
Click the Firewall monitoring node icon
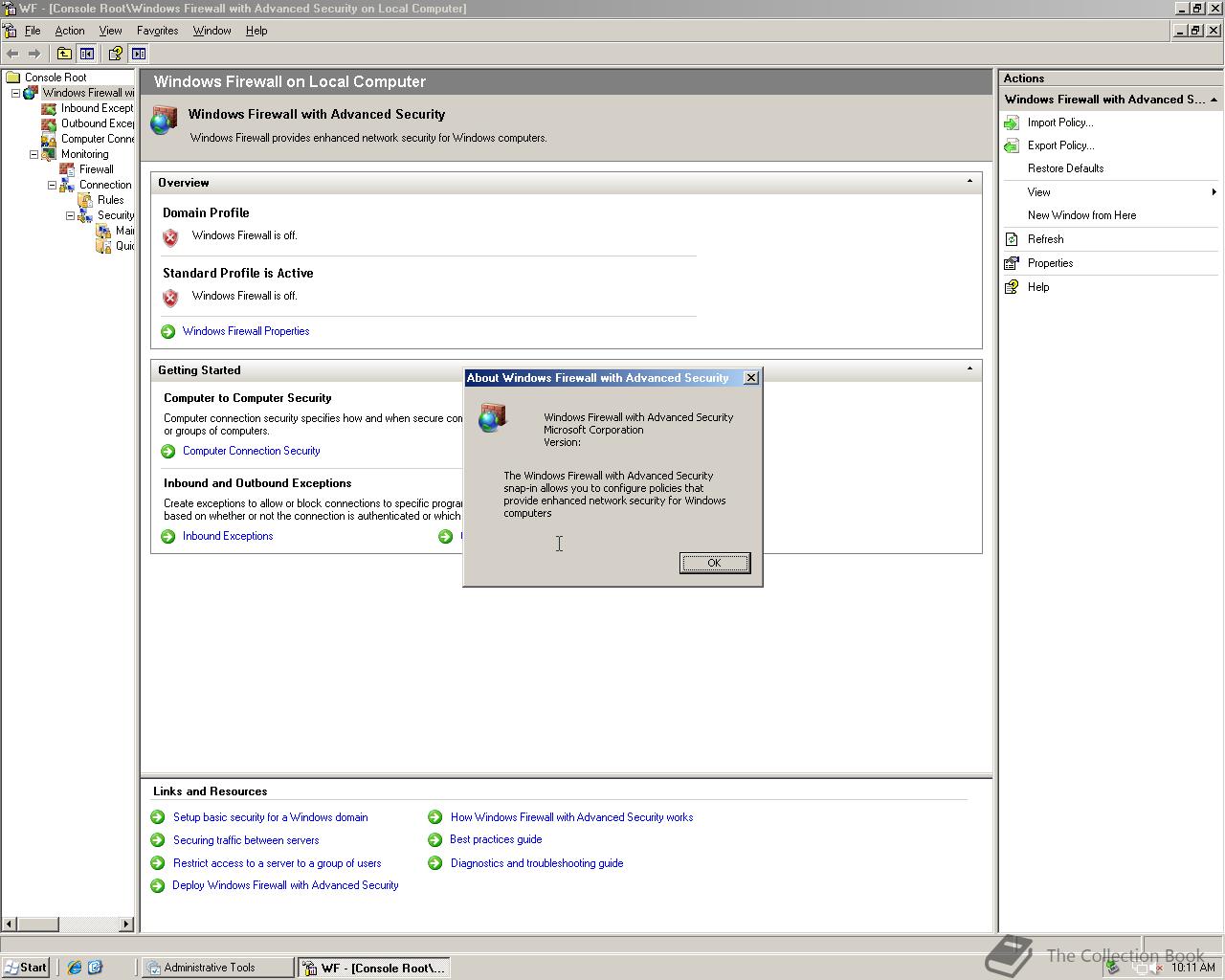(x=67, y=169)
